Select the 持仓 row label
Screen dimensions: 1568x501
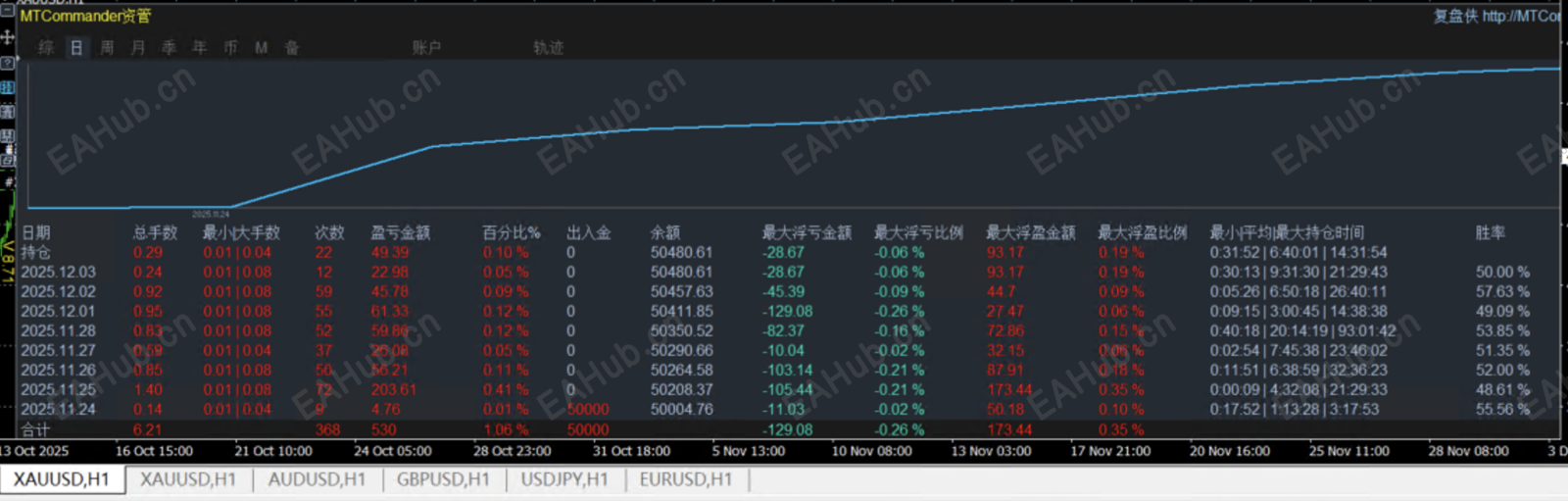(x=36, y=252)
